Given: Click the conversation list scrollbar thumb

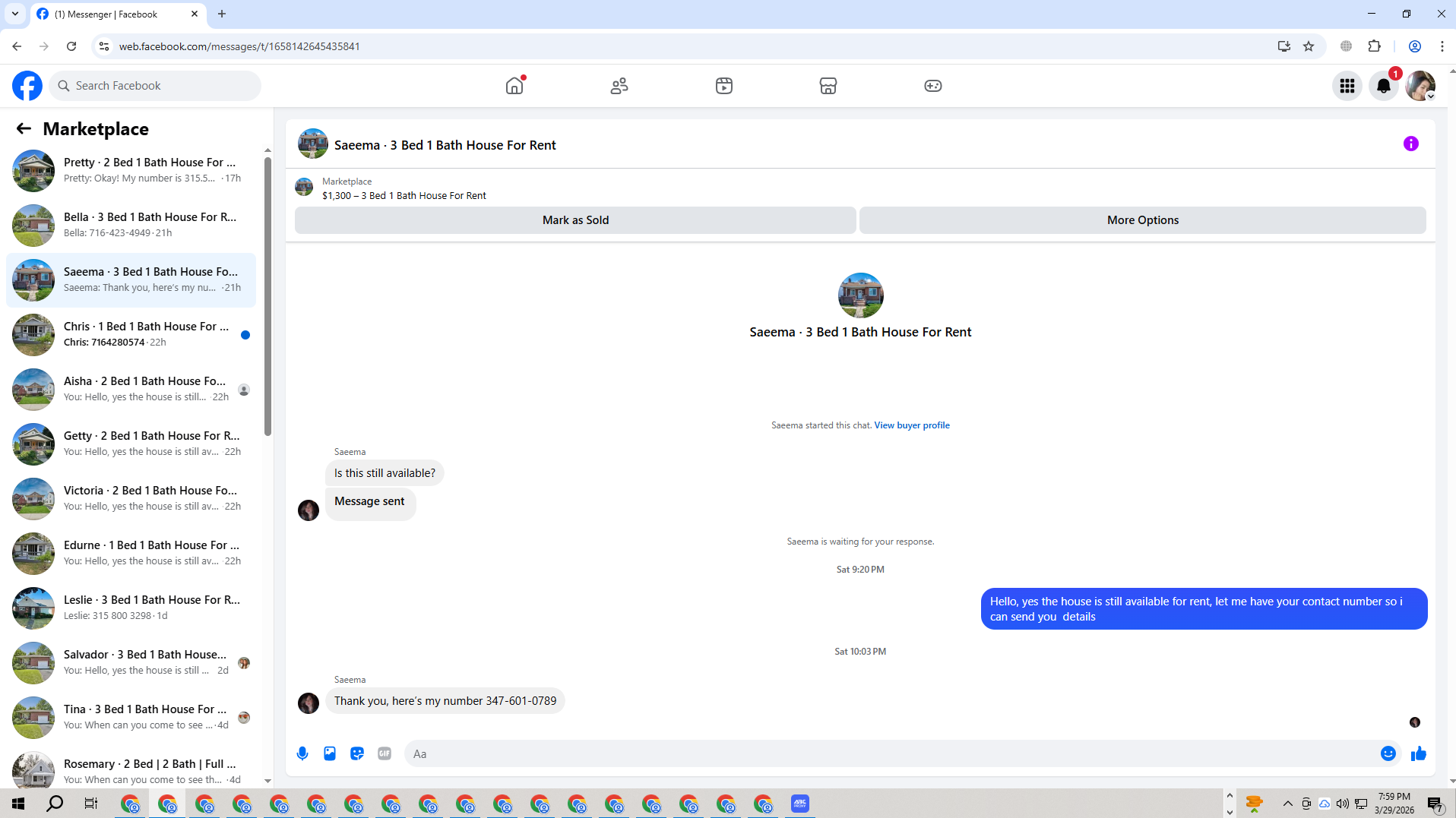Looking at the screenshot, I should pos(267,296).
